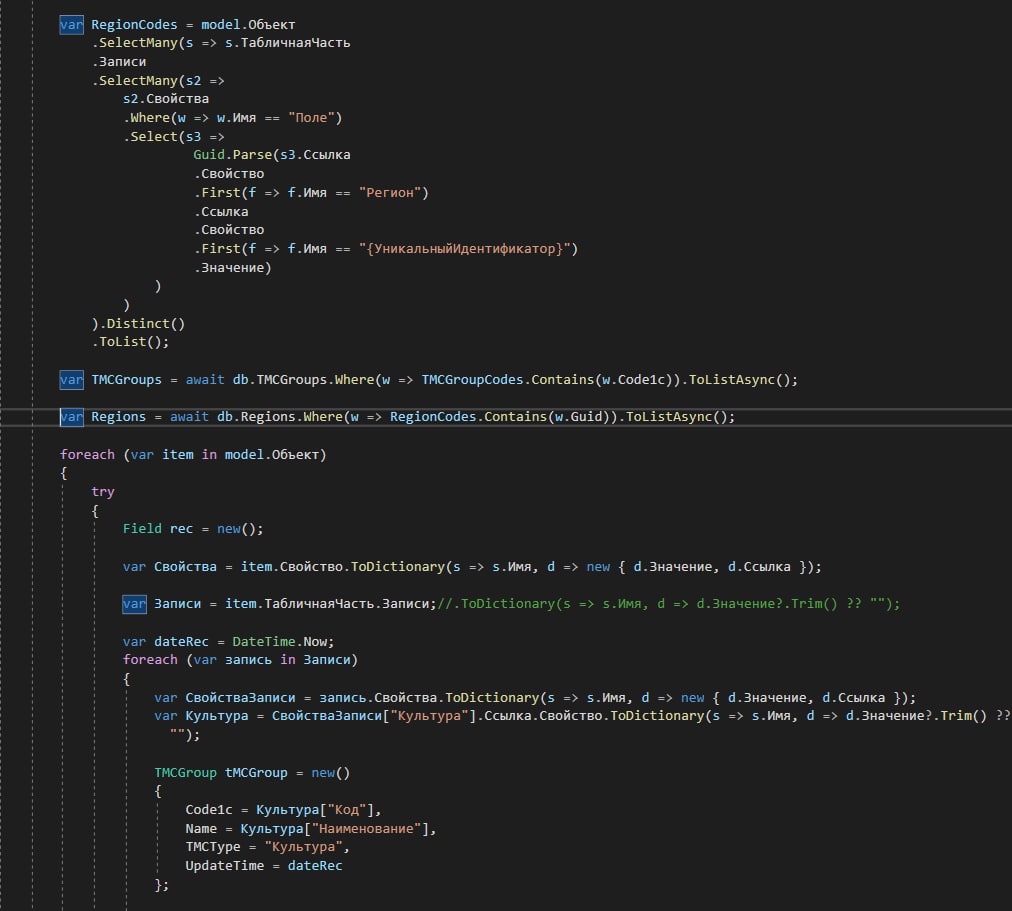Select the "{УникальныйИдентификатор}" string literal
Screen dimensions: 1012x911
[x=465, y=249]
